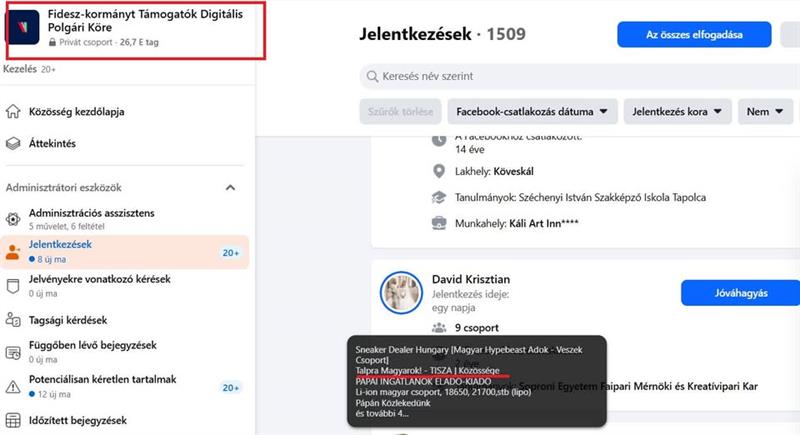Click the Keresés név szerint search field
800x435 pixels.
[580, 76]
